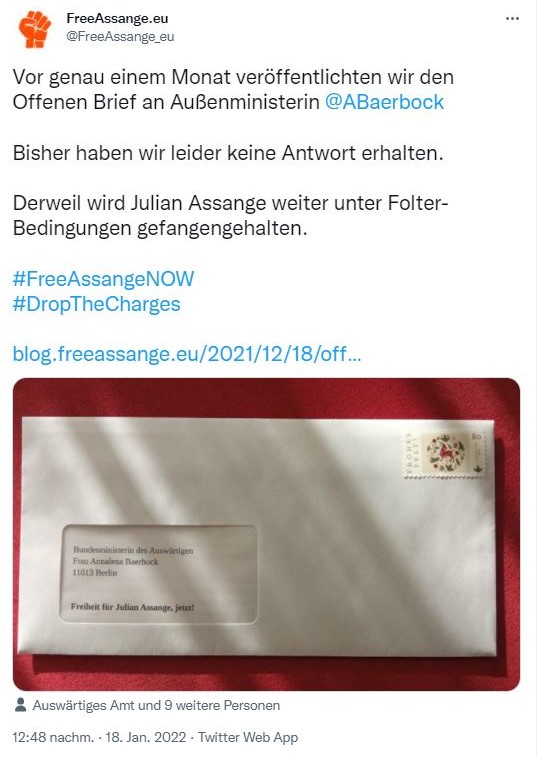The height and width of the screenshot is (757, 538).
Task: Open the #DropTheCharges hashtag
Action: coord(97,304)
